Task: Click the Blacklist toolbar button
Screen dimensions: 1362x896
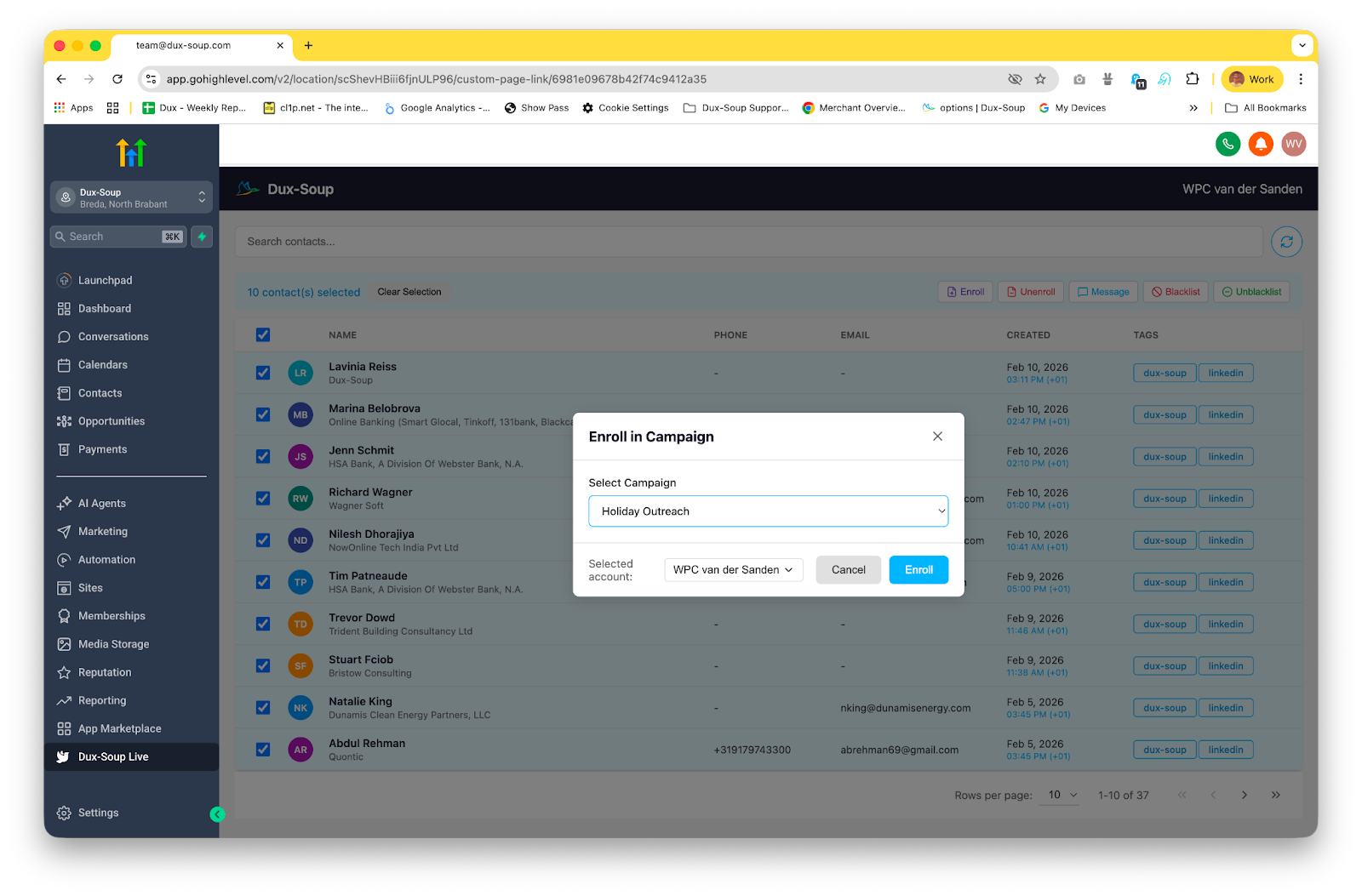Action: click(1176, 292)
